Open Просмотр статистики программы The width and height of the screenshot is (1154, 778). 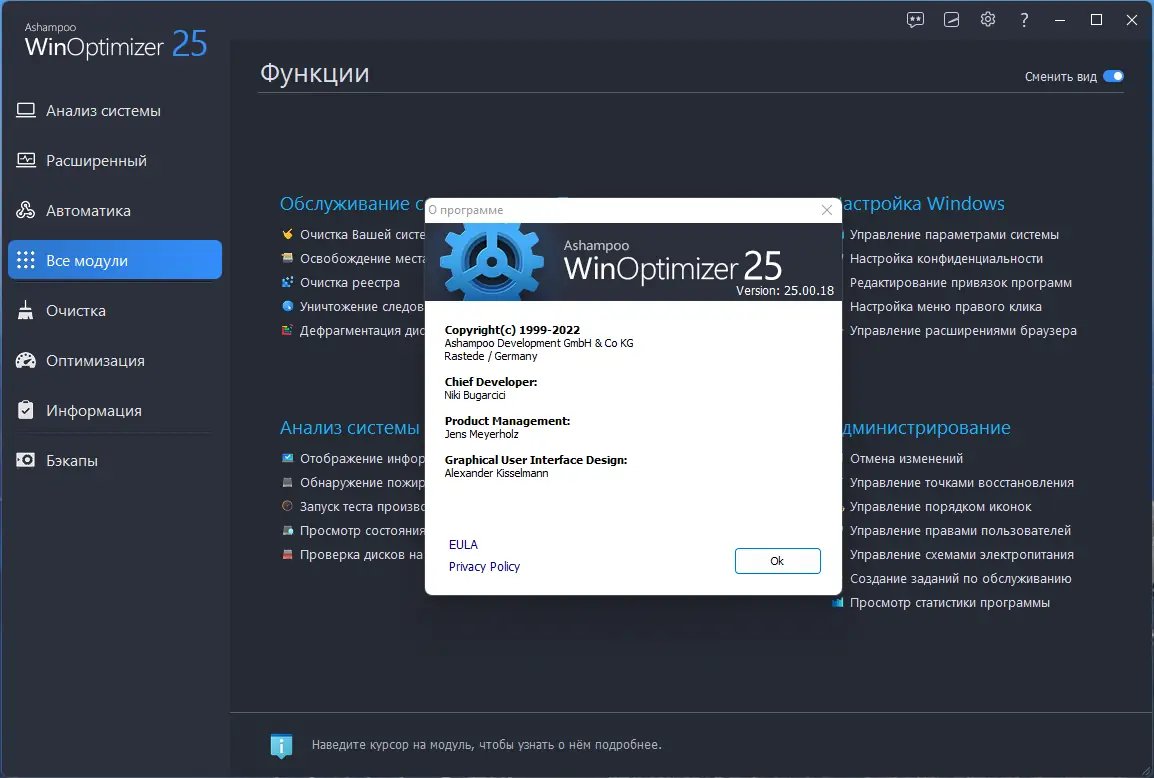pos(949,603)
